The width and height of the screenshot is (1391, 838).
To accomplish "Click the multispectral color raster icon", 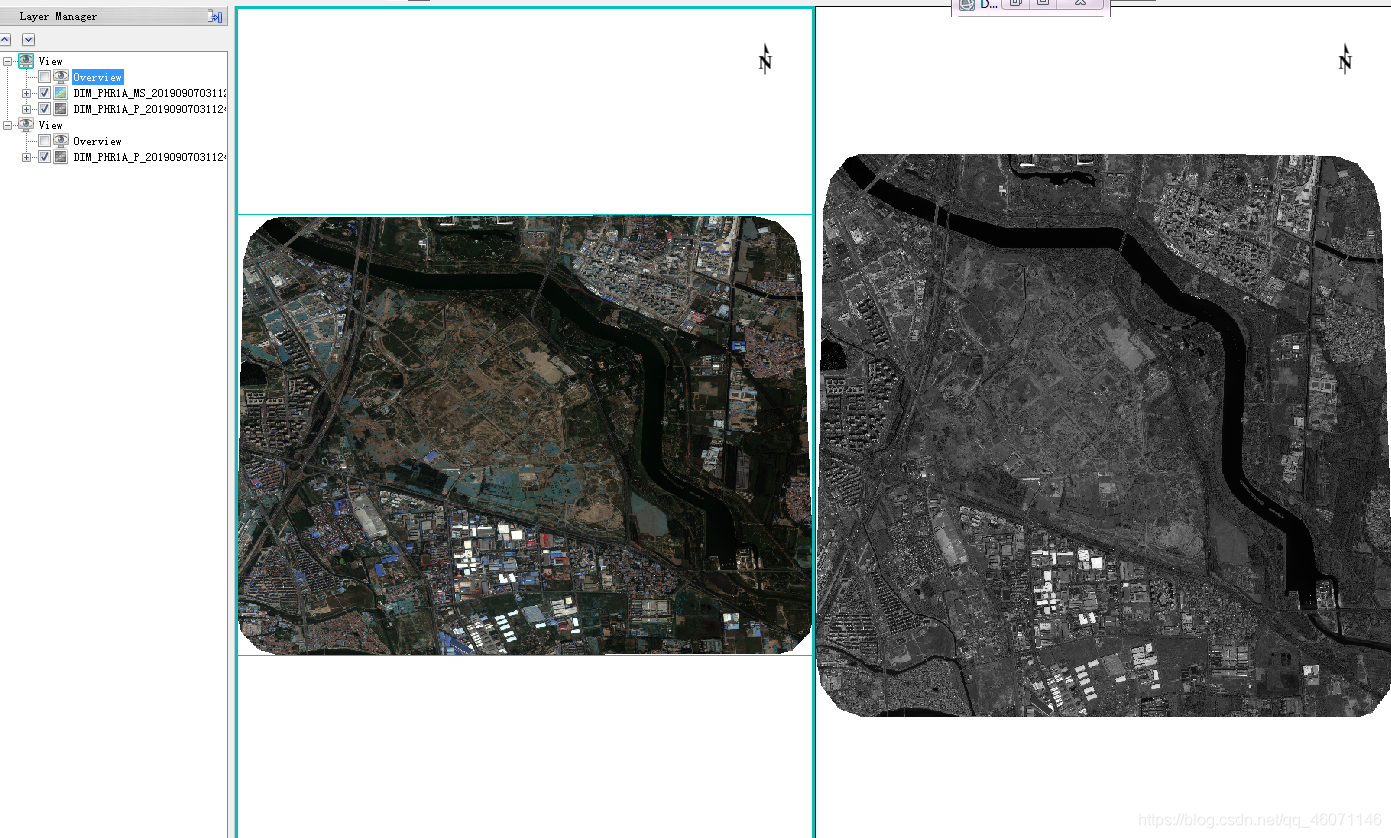I will 61,93.
